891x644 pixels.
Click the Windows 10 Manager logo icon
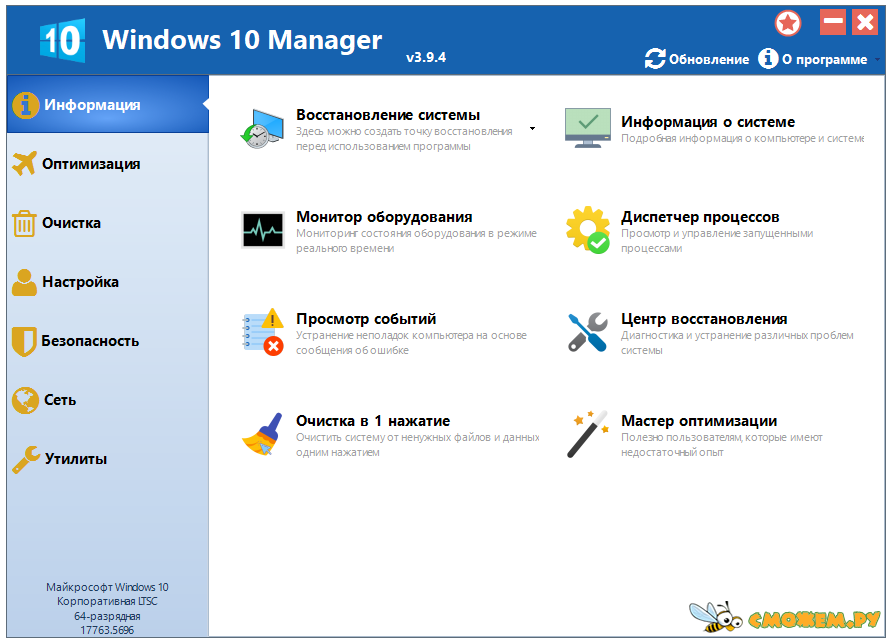(63, 40)
